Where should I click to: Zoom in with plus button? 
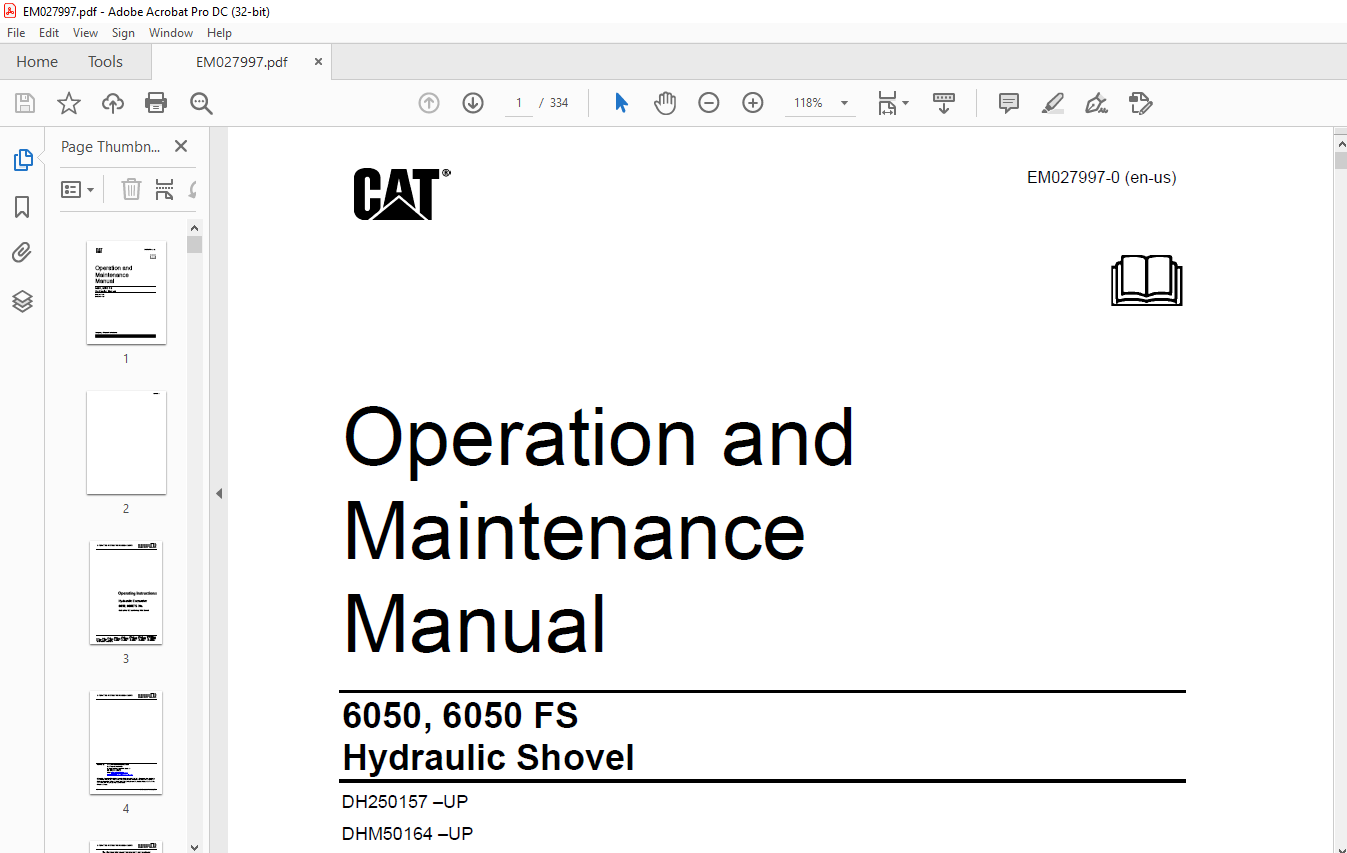753,103
